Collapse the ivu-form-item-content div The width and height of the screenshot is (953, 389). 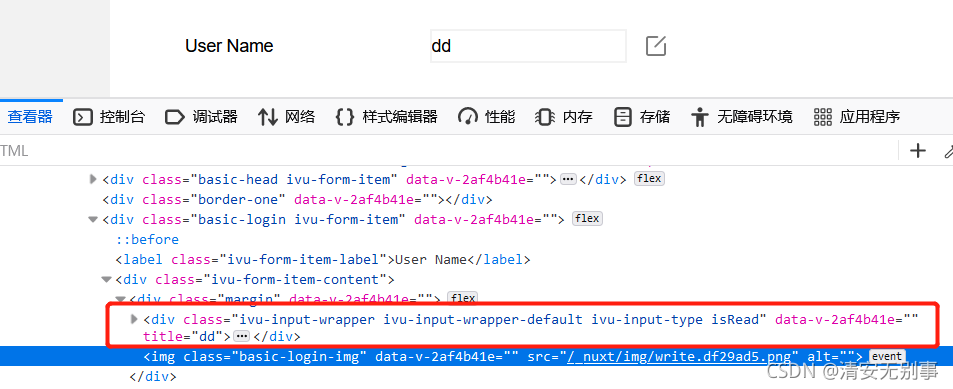[x=106, y=280]
